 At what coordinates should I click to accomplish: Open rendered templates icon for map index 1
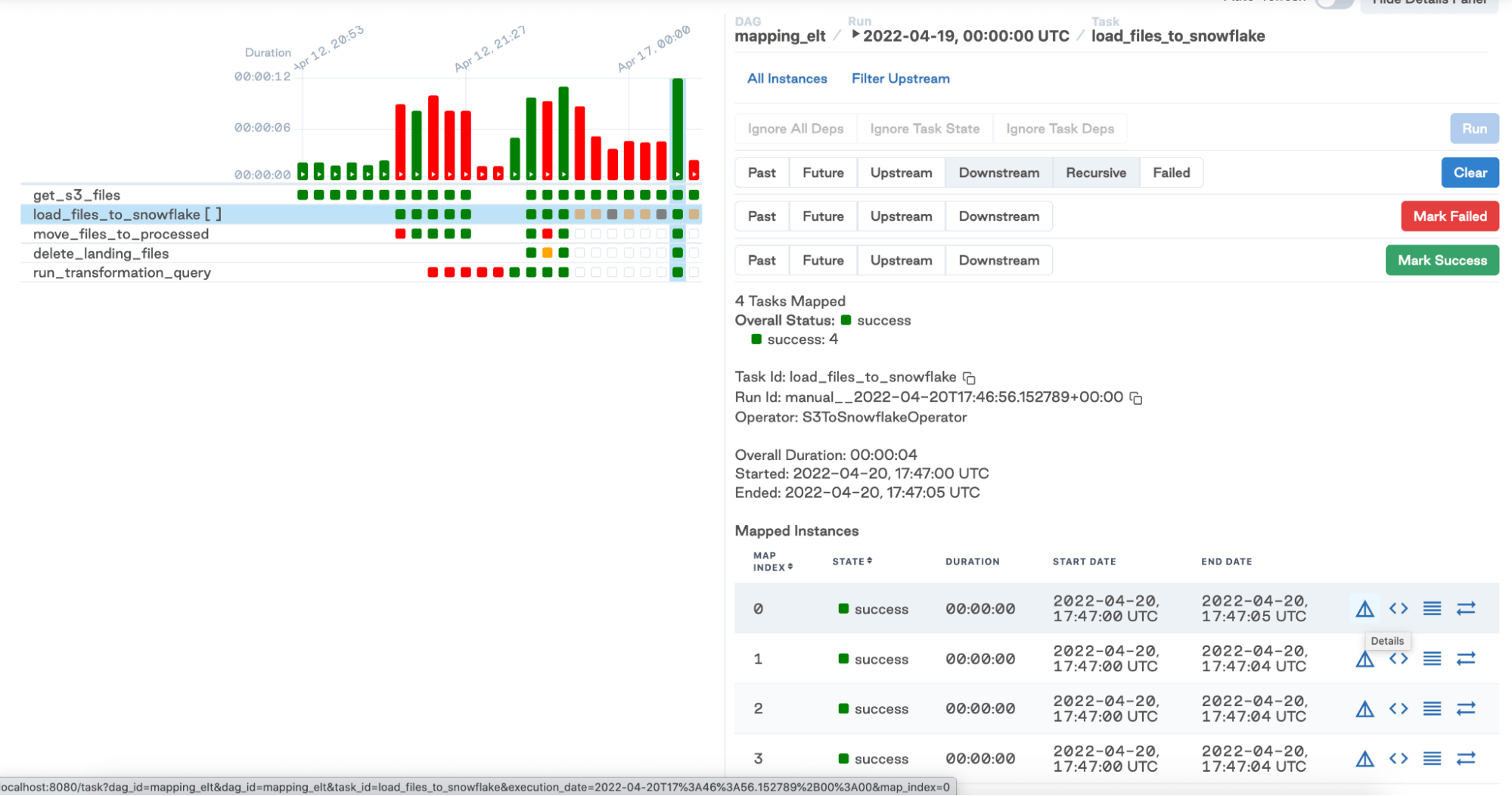(x=1398, y=658)
